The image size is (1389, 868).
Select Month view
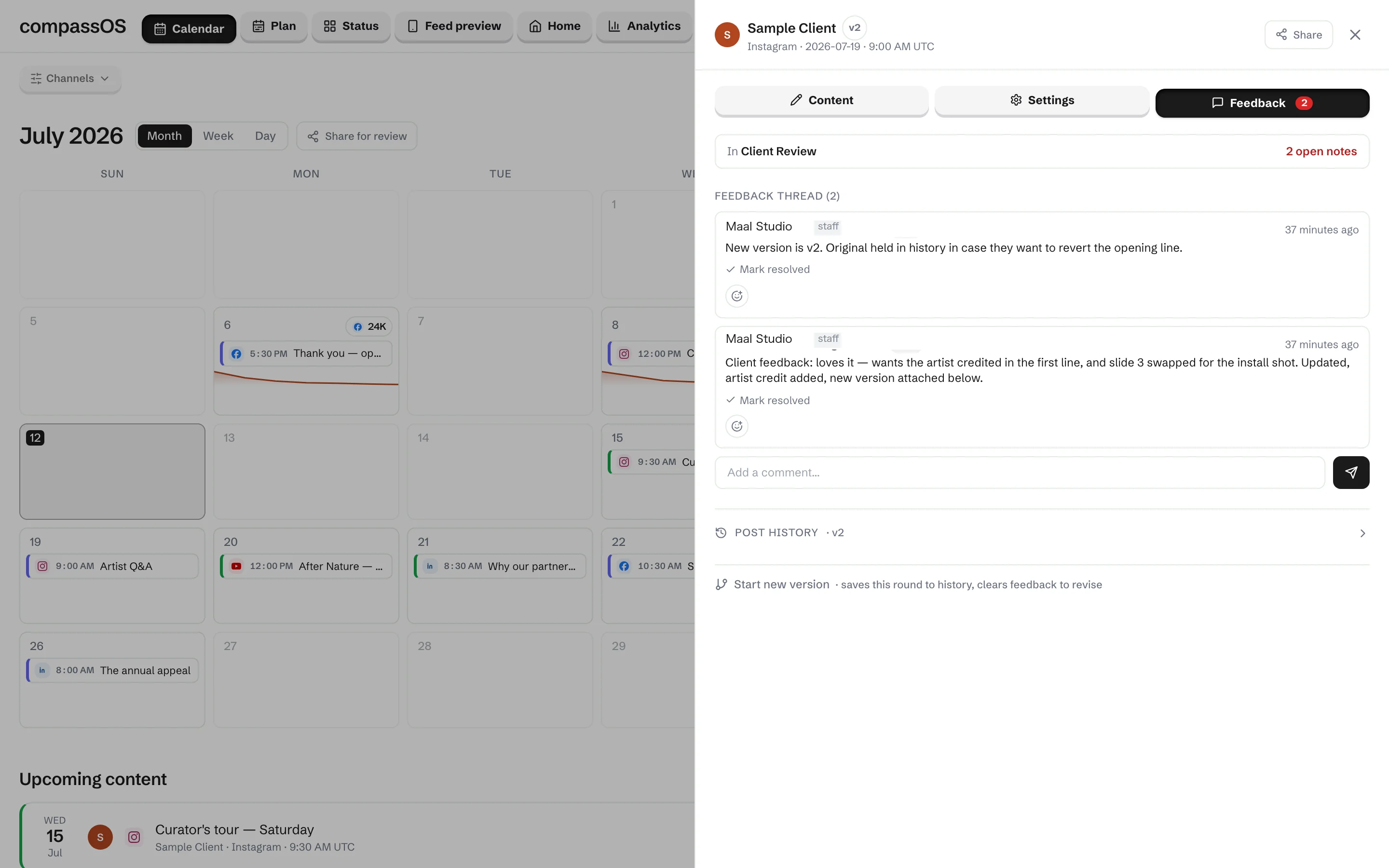click(164, 136)
